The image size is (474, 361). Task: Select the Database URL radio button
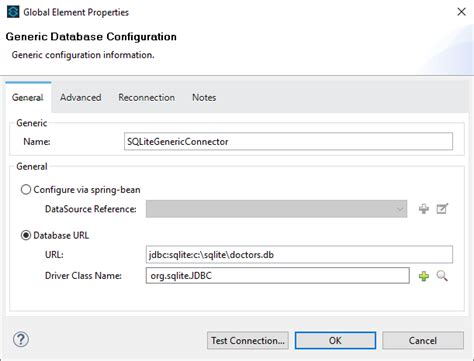pyautogui.click(x=26, y=235)
